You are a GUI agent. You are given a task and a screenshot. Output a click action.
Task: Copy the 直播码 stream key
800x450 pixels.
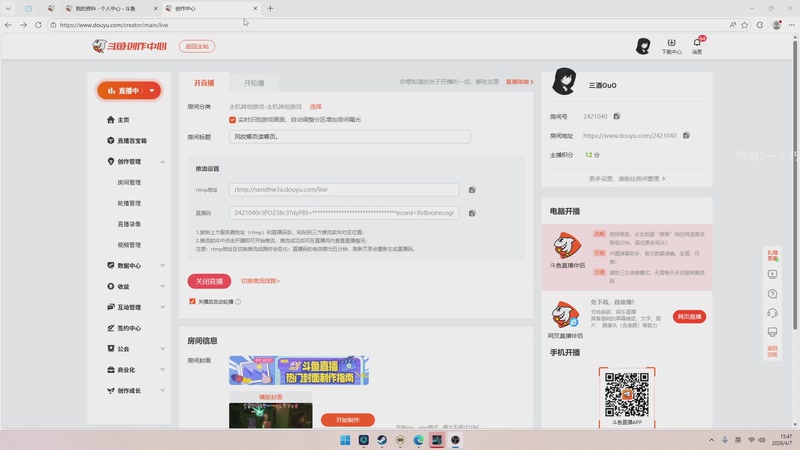pyautogui.click(x=472, y=213)
